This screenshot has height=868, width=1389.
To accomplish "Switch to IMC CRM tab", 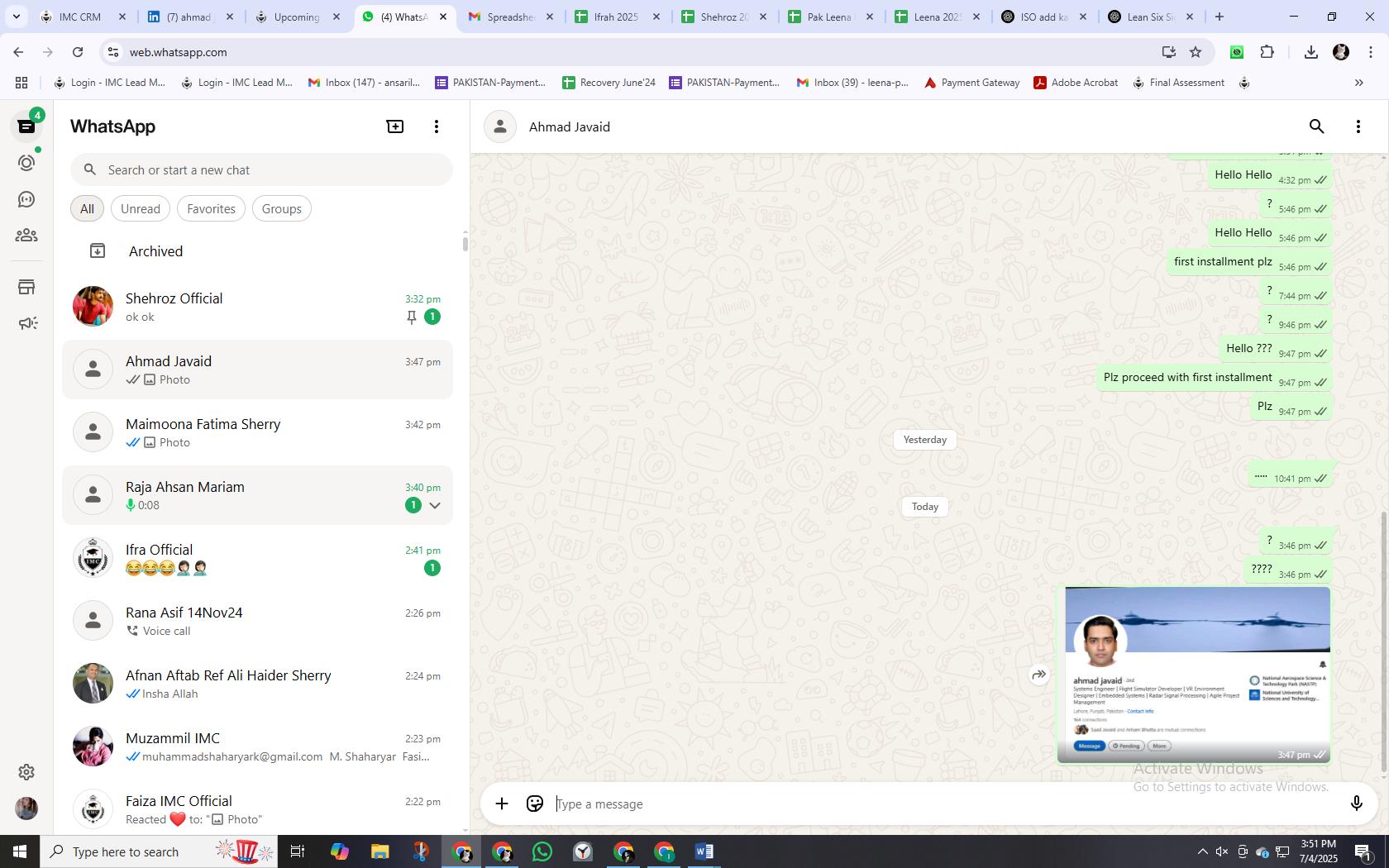I will 83,17.
